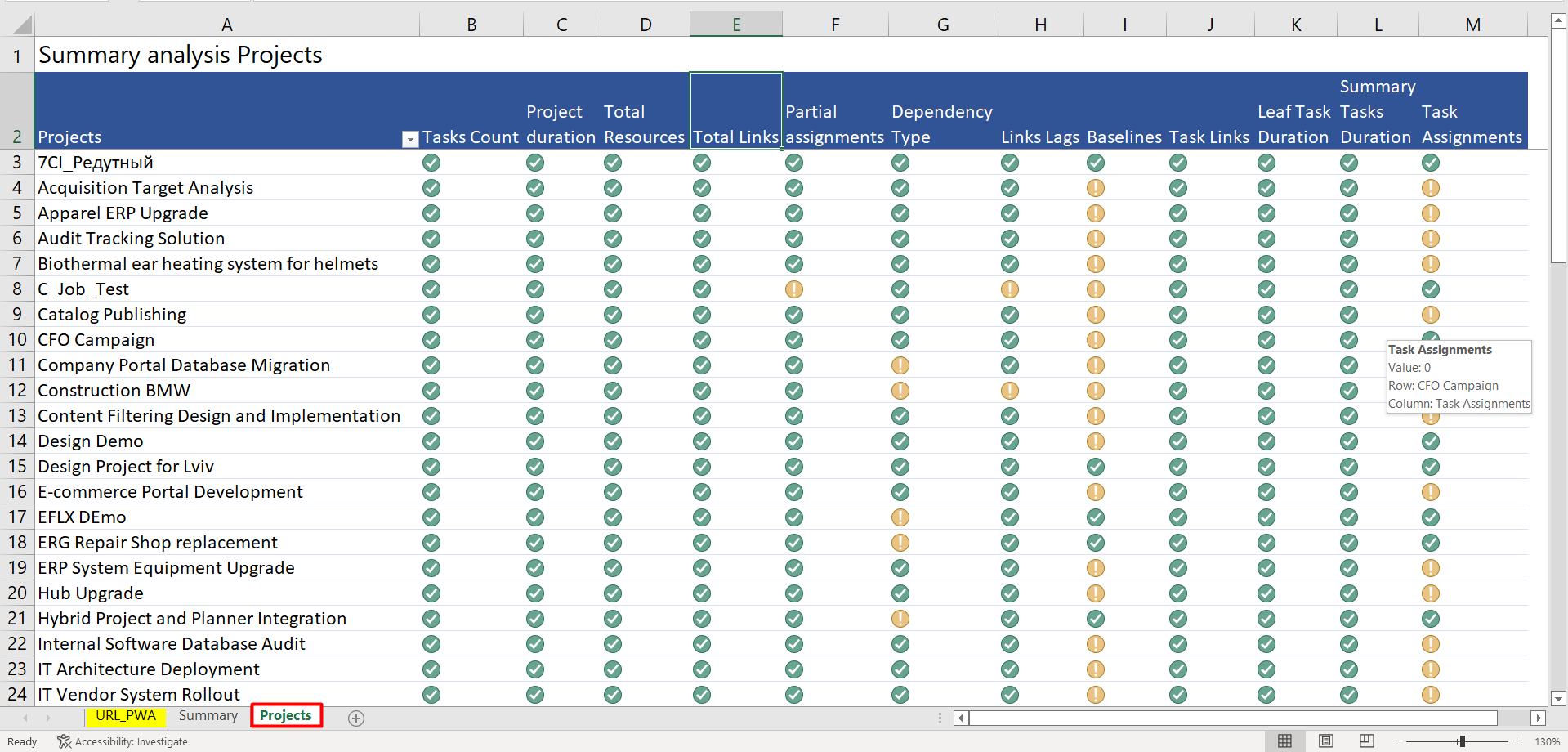Click Dependency Type warning for ERG Repair Shop replacement
This screenshot has height=752, width=1568.
[900, 543]
